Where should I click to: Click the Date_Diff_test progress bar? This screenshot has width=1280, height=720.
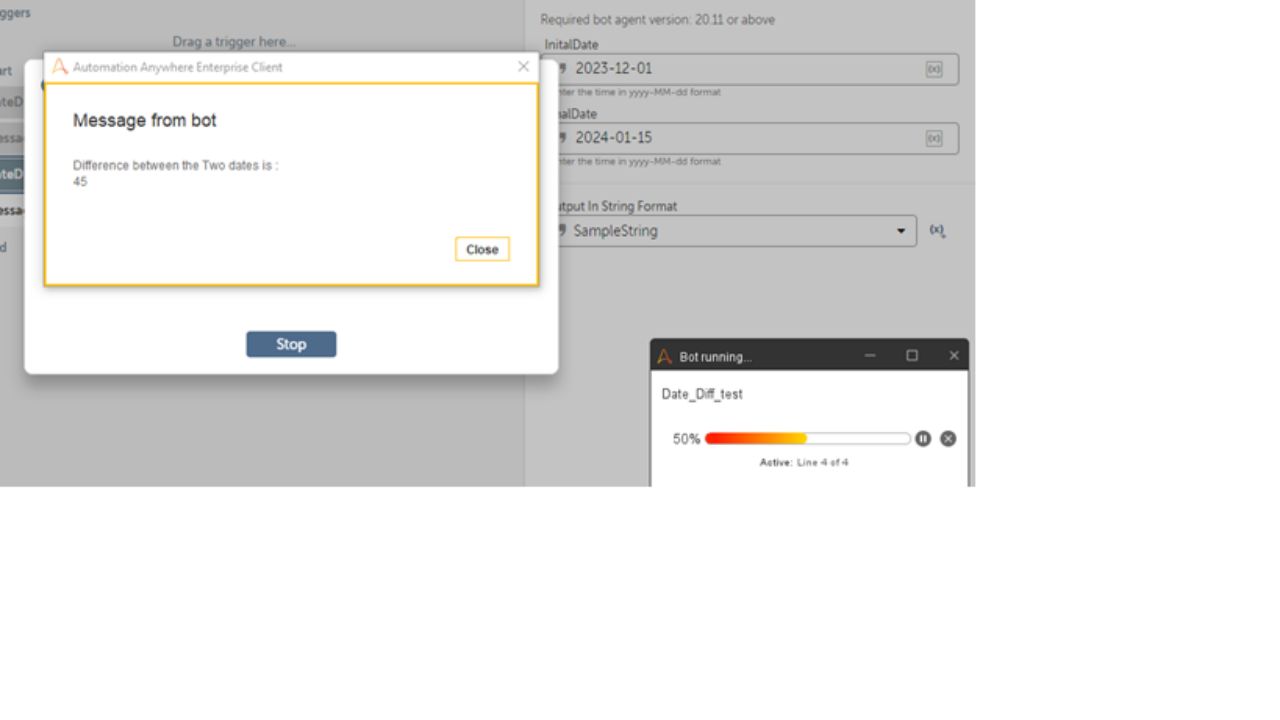(807, 438)
